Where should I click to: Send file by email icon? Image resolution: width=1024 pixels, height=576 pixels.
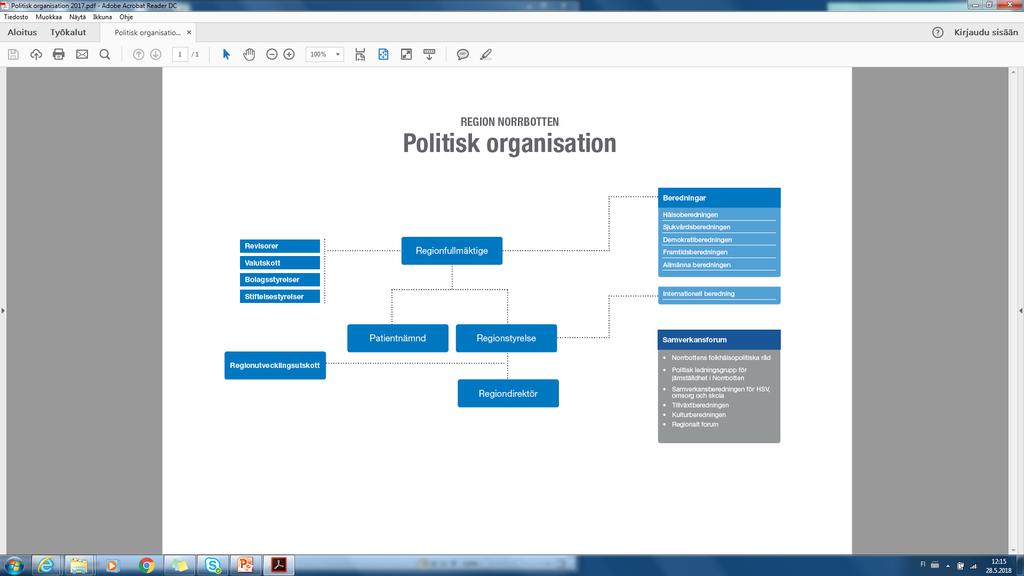82,55
